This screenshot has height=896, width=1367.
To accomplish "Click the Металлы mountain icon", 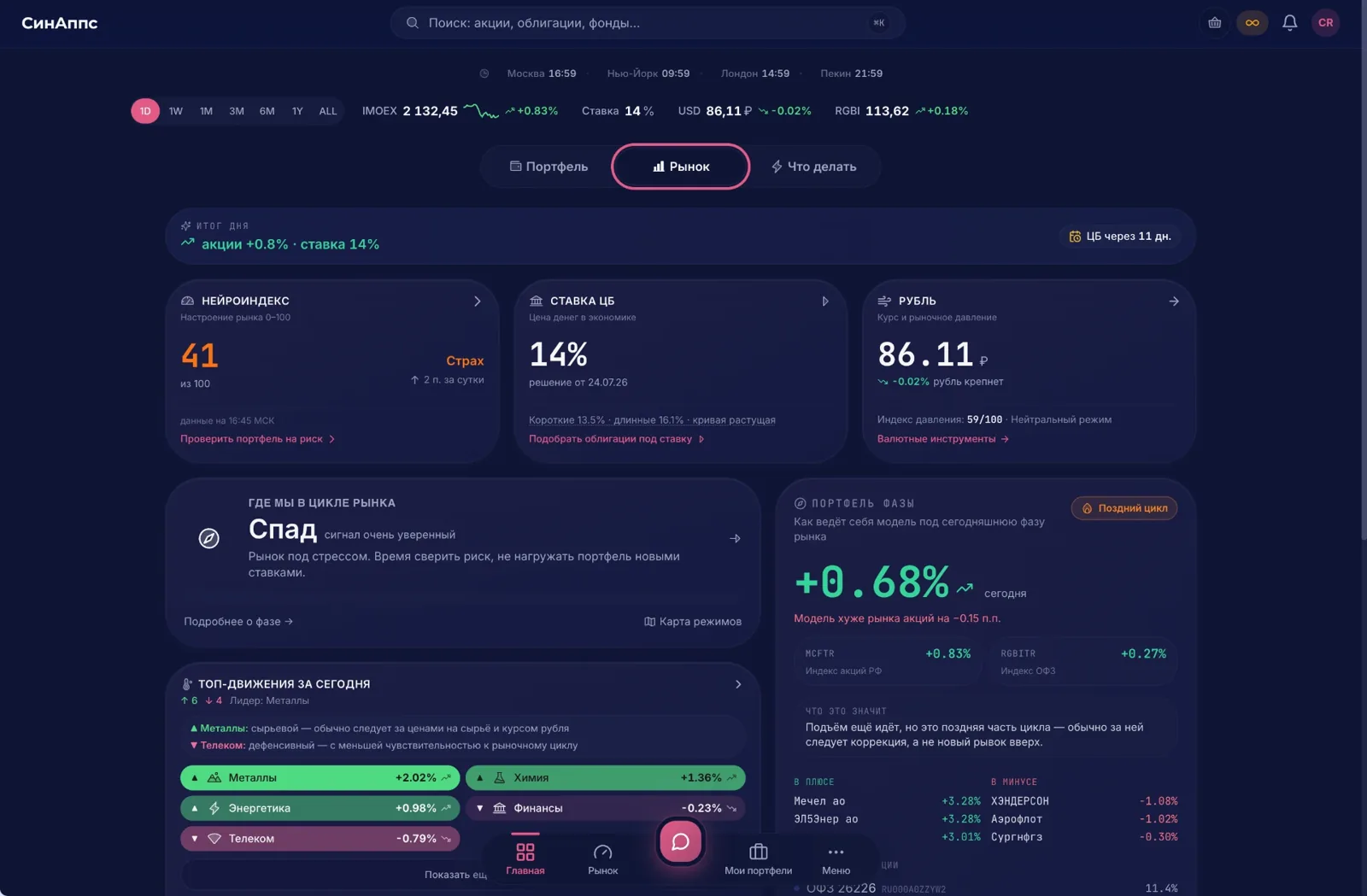I will click(214, 778).
